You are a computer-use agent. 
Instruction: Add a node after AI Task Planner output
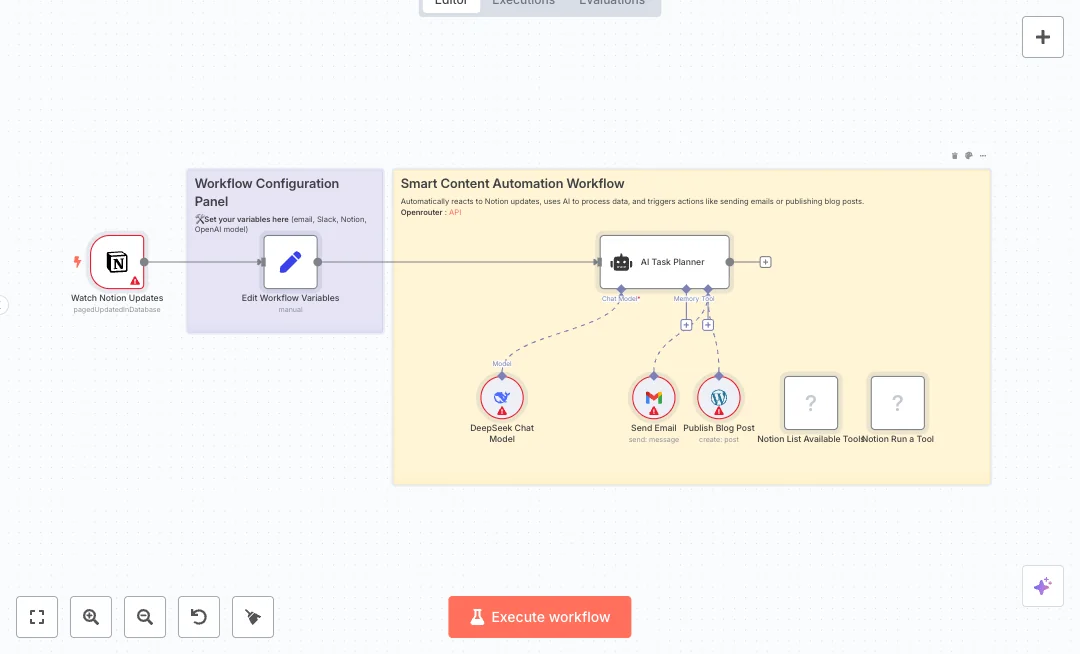pos(765,262)
